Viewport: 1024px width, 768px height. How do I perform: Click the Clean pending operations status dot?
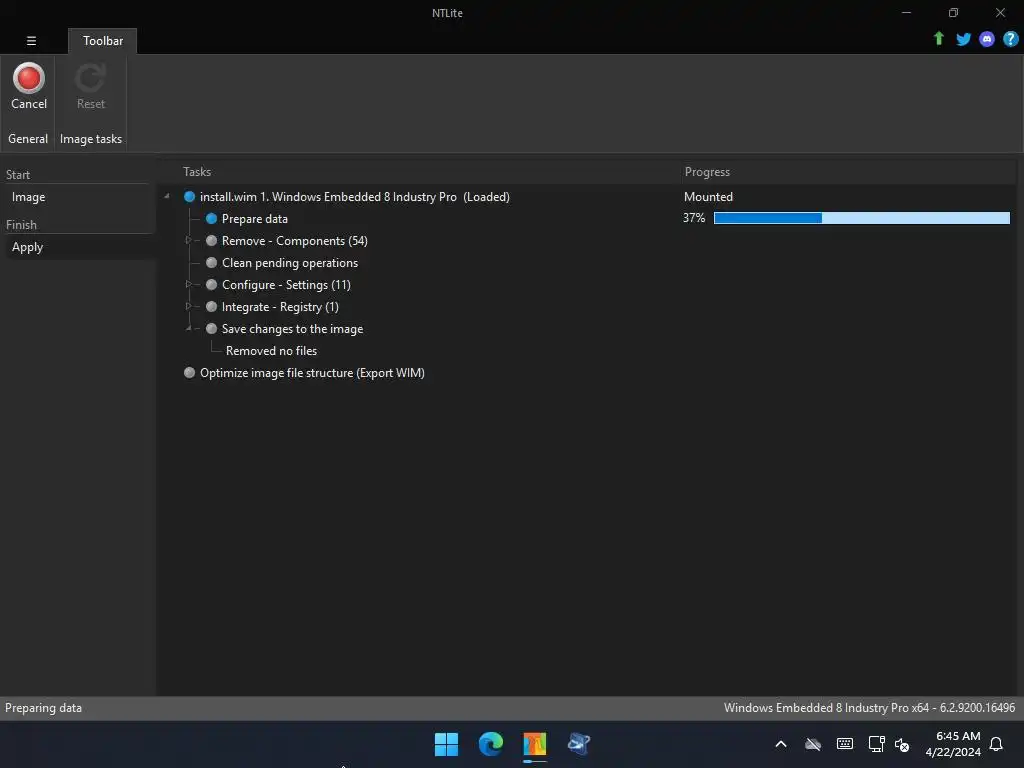pos(211,263)
